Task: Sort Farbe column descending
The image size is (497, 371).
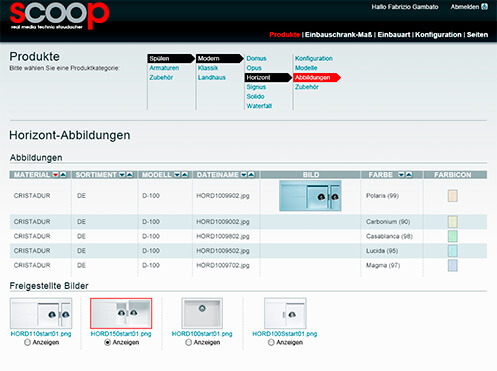Action: (x=401, y=175)
